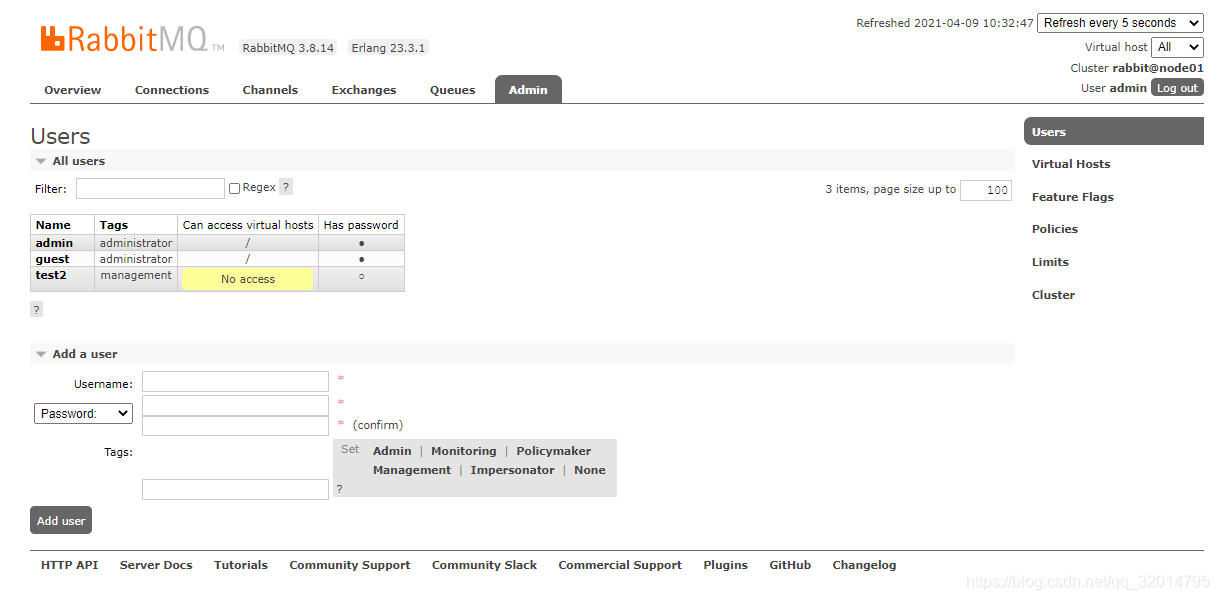1219x600 pixels.
Task: Open the Plugins footer link
Action: click(725, 565)
